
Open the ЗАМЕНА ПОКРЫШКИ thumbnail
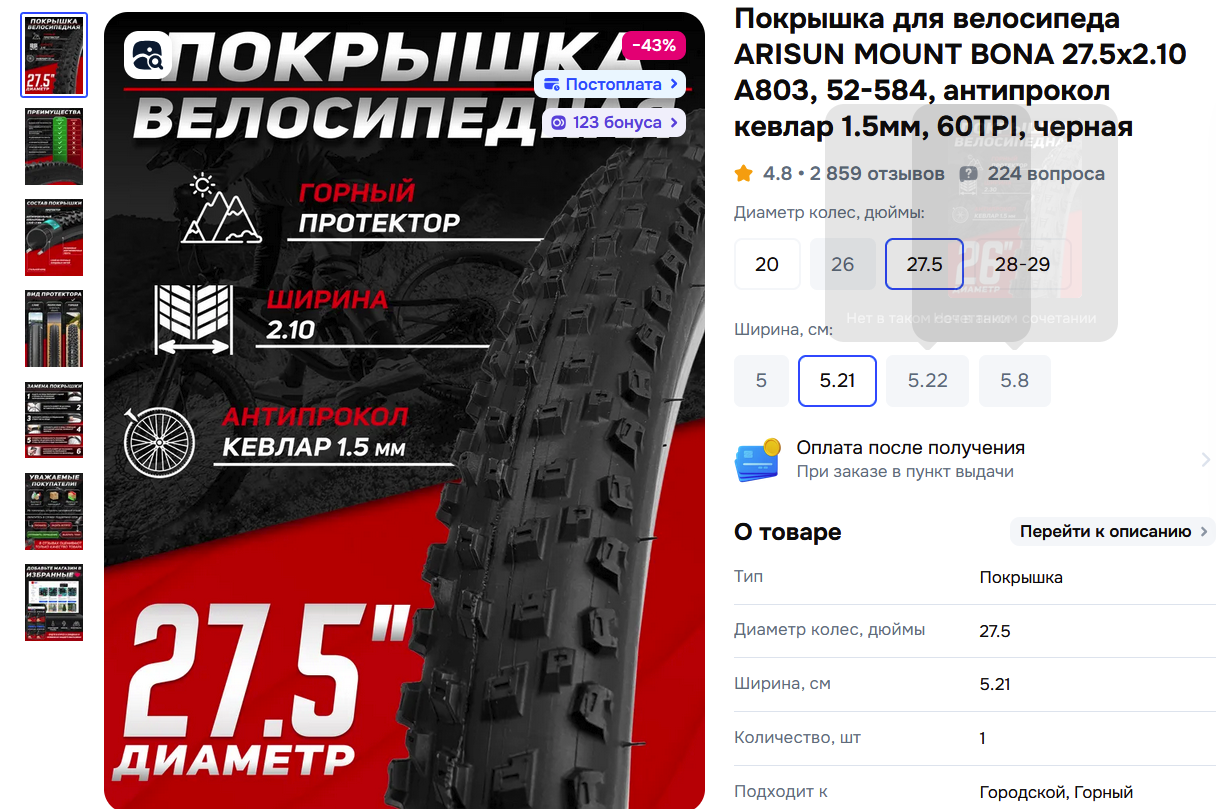point(54,419)
